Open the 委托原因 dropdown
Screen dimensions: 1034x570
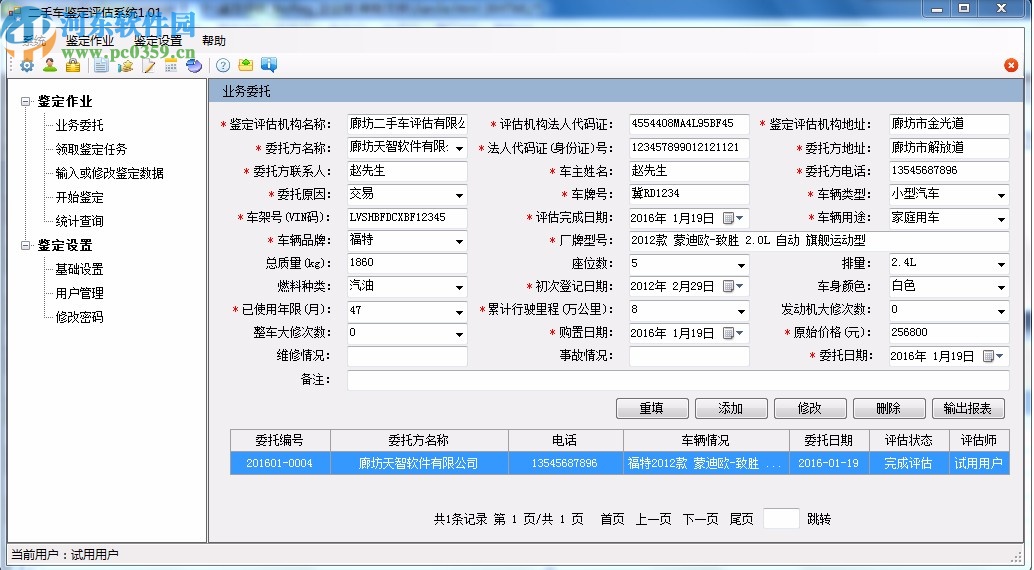click(x=460, y=195)
